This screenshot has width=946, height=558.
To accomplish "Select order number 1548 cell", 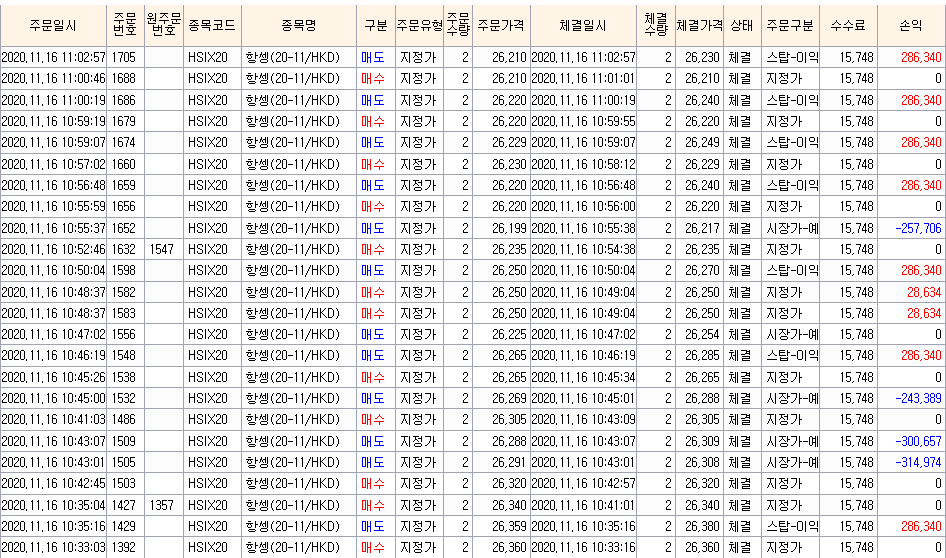I will click(124, 355).
